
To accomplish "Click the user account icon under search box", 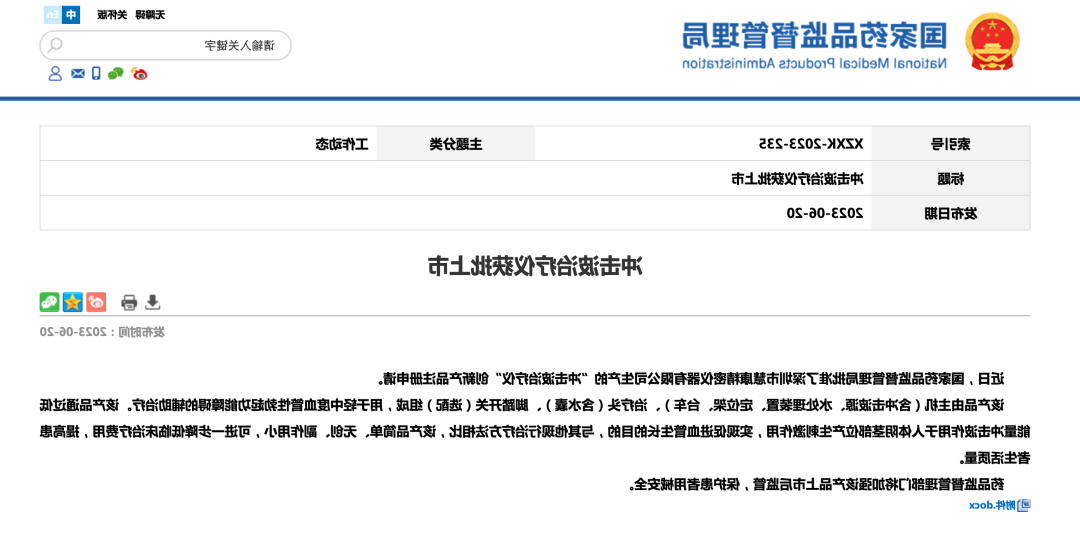I will (55, 73).
